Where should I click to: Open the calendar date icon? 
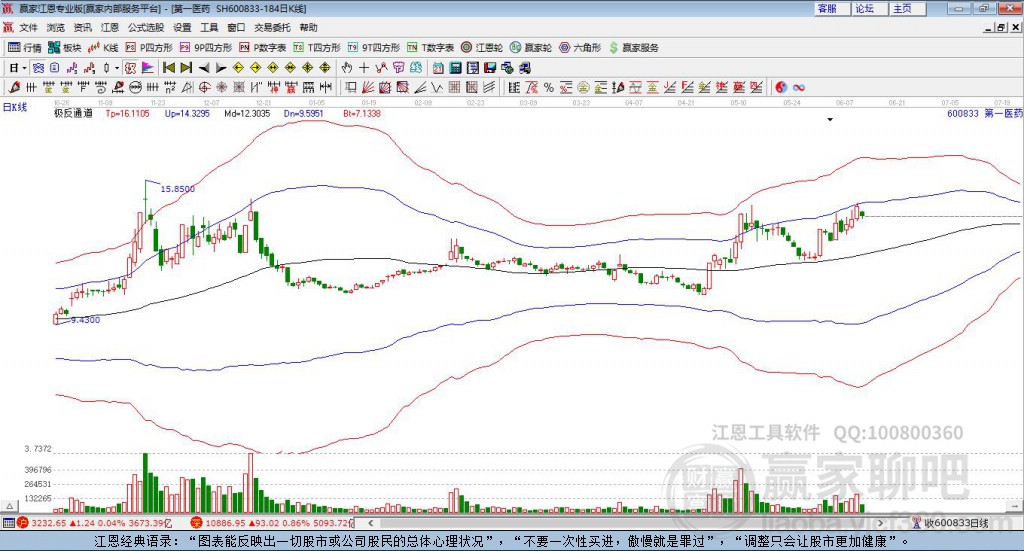click(x=438, y=68)
